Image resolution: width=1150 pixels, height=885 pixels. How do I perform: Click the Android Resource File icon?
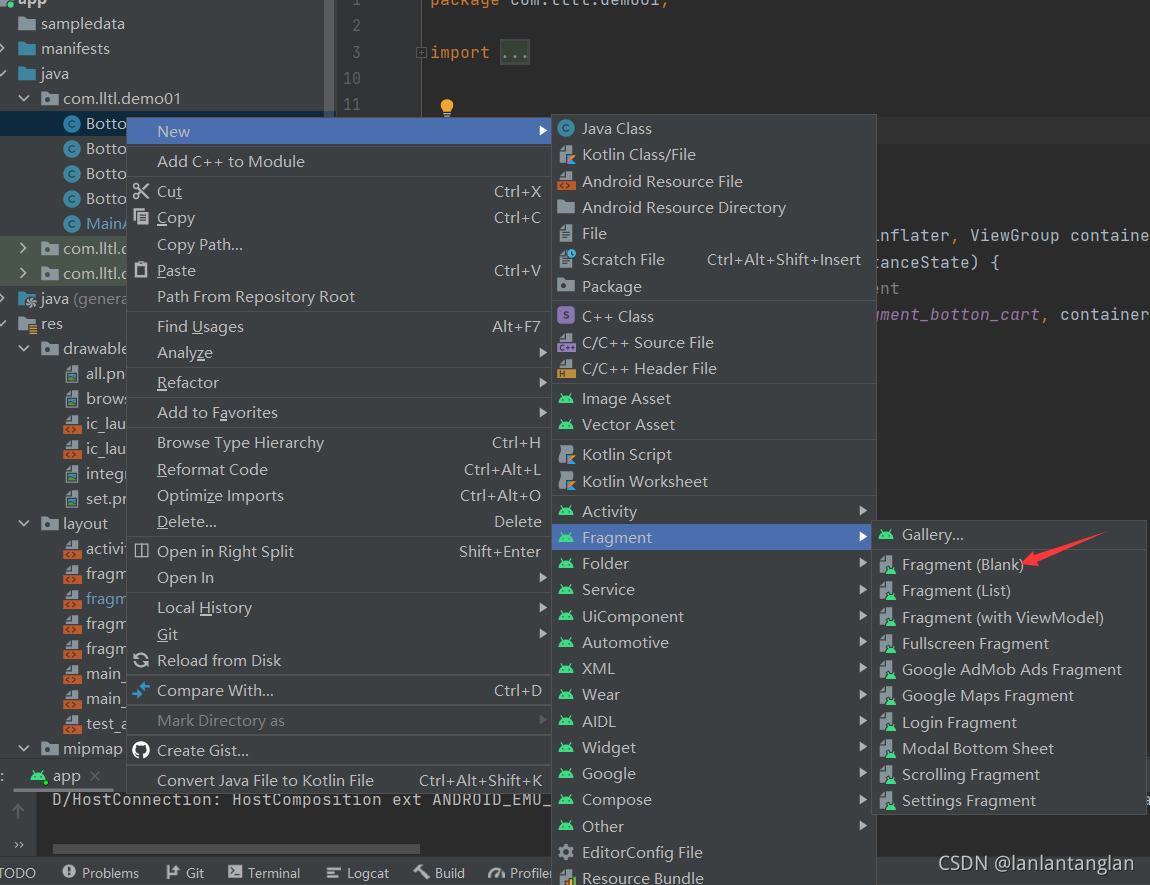tap(566, 181)
